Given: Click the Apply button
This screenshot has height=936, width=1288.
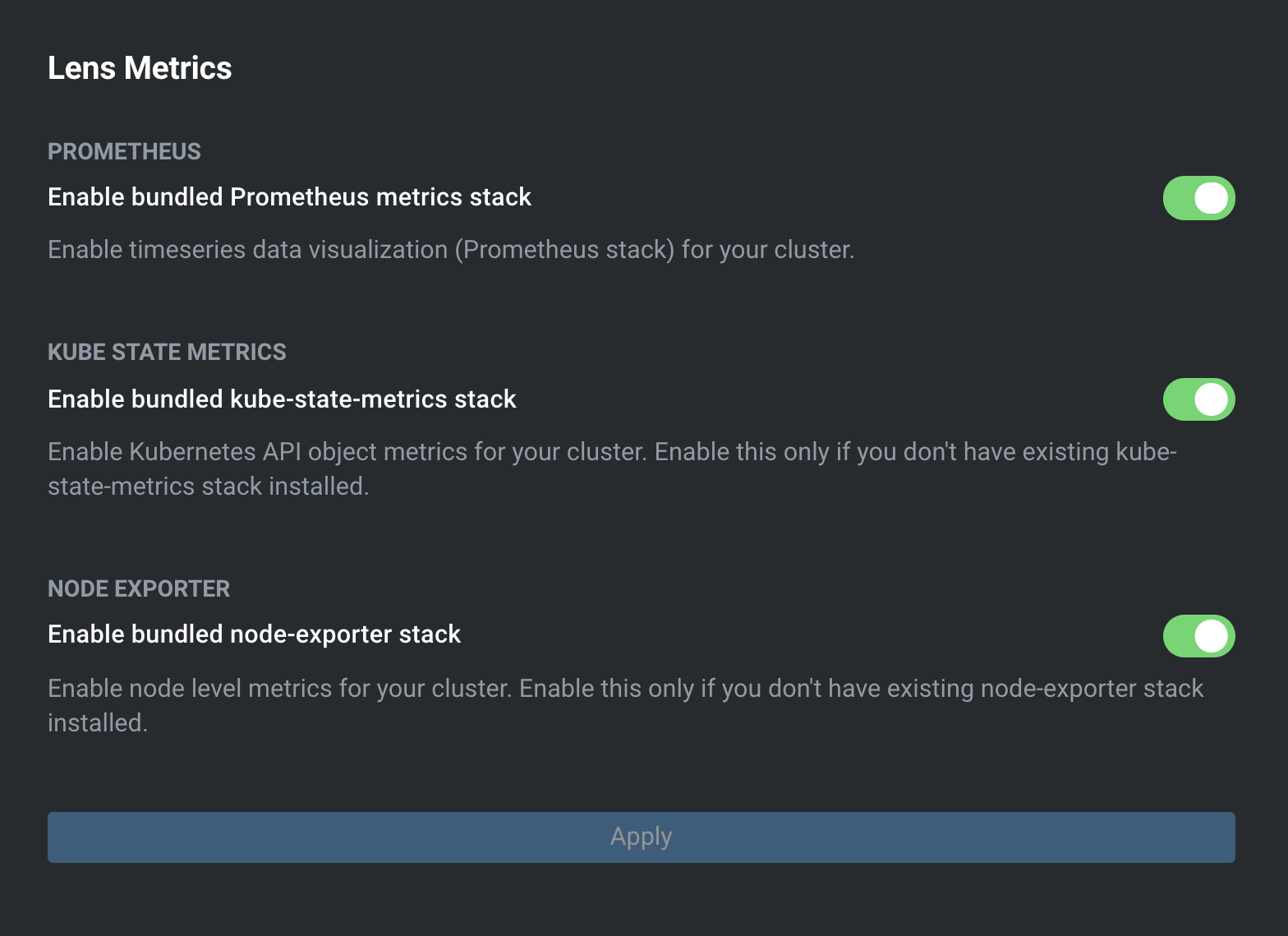Looking at the screenshot, I should [x=641, y=837].
